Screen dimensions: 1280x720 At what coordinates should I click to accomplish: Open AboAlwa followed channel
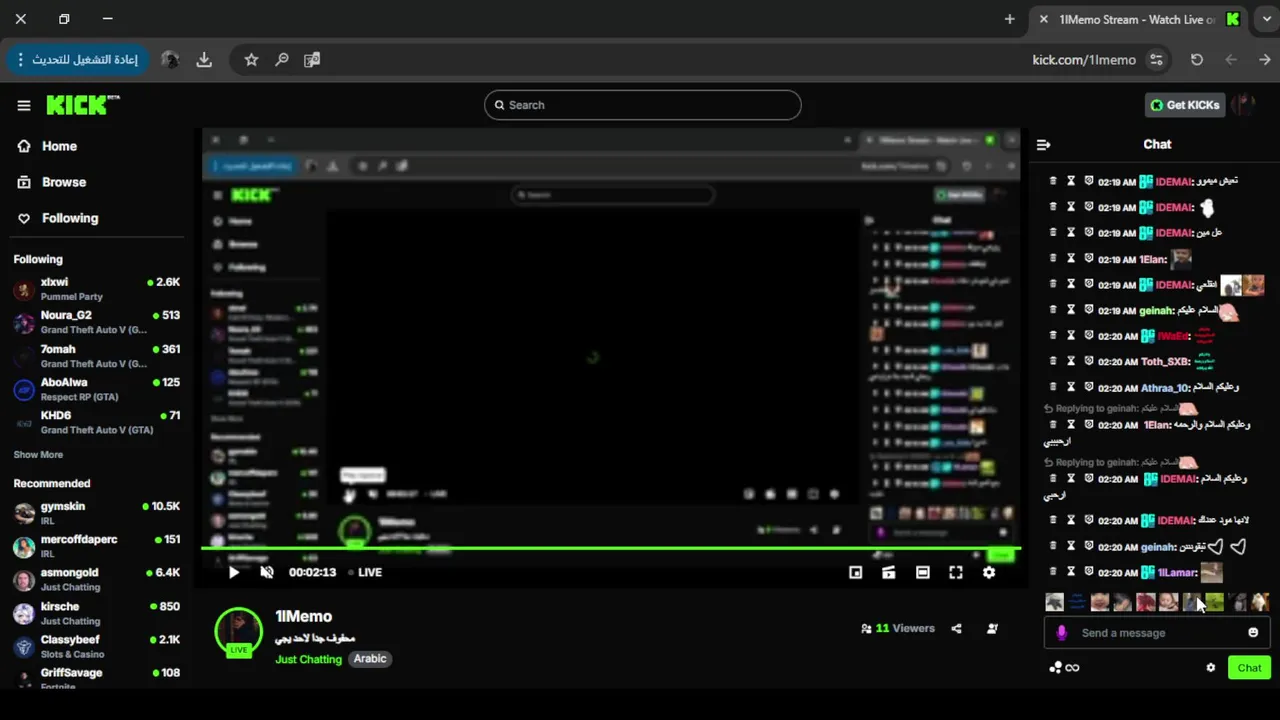(96, 389)
